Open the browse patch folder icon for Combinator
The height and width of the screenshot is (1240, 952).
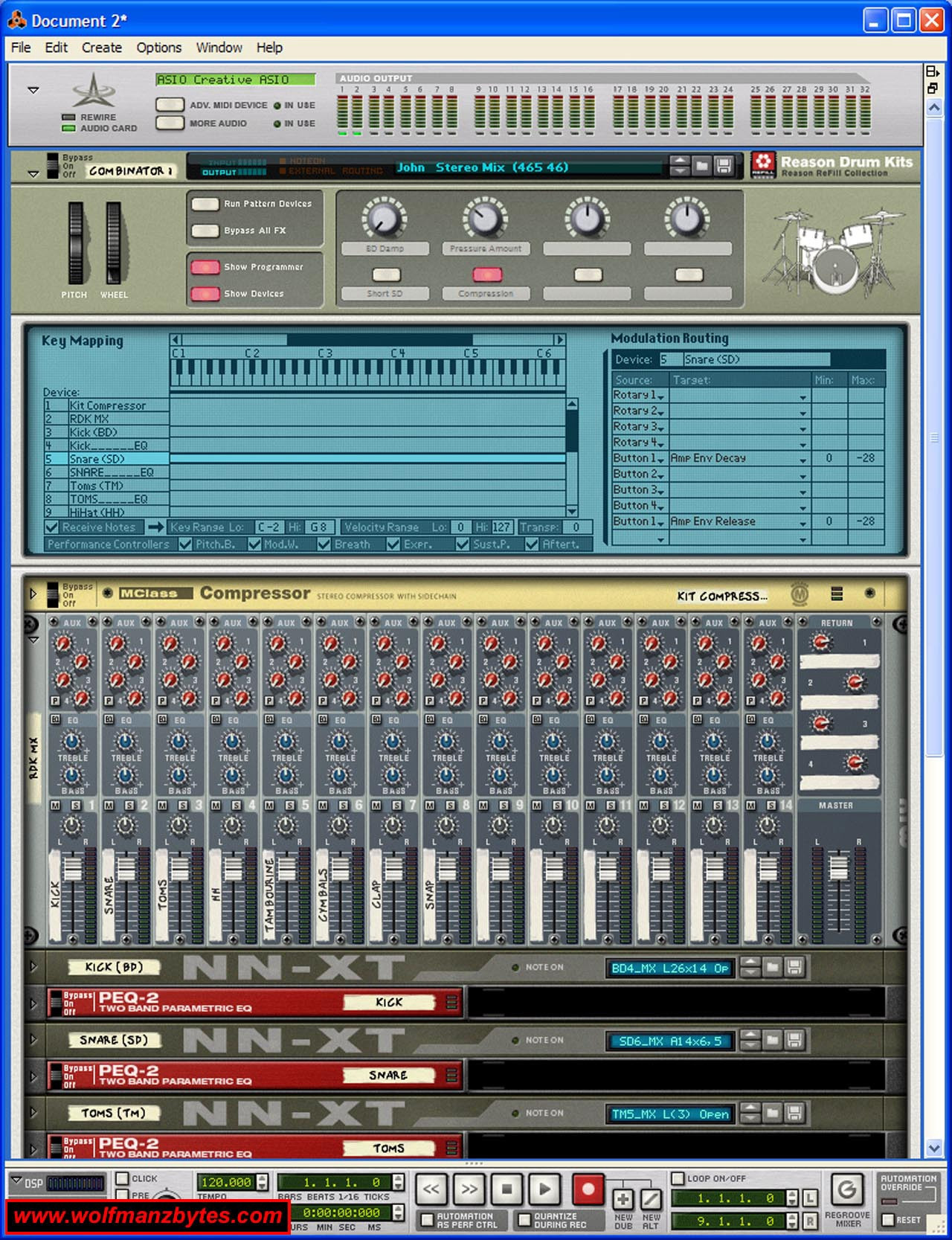point(701,166)
